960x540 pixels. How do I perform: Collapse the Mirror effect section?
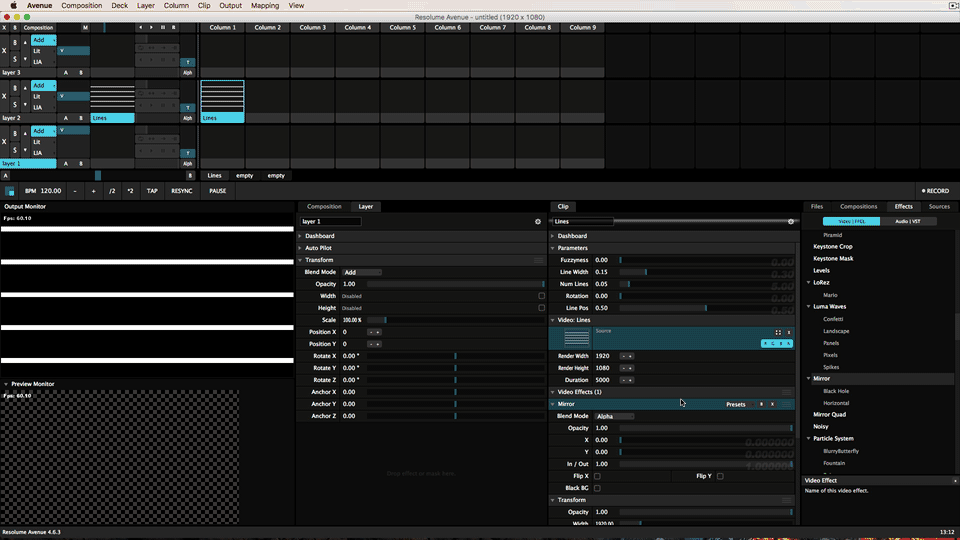click(x=553, y=404)
